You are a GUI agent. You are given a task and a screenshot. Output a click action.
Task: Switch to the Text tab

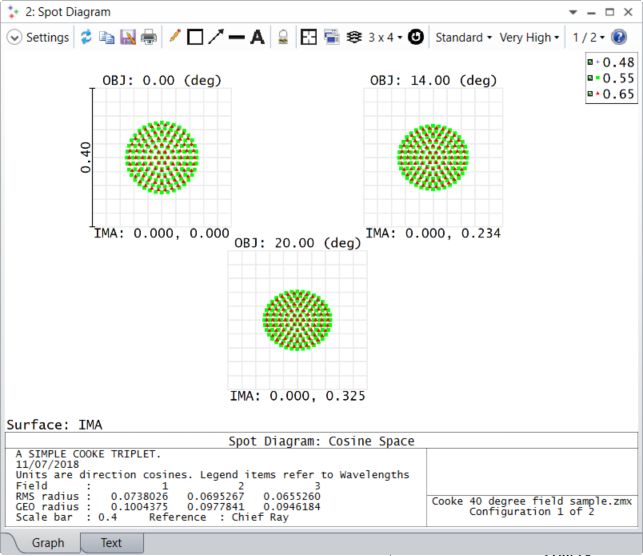(111, 542)
